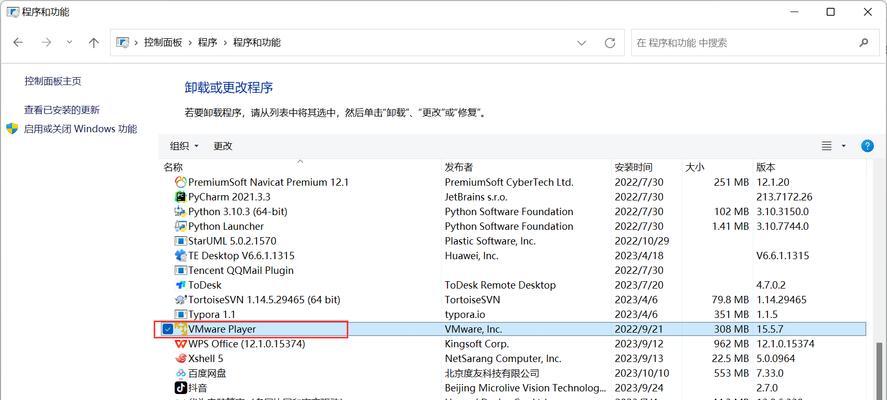Click the 962 MB size cell
Viewport: 887px width, 400px height.
click(731, 344)
